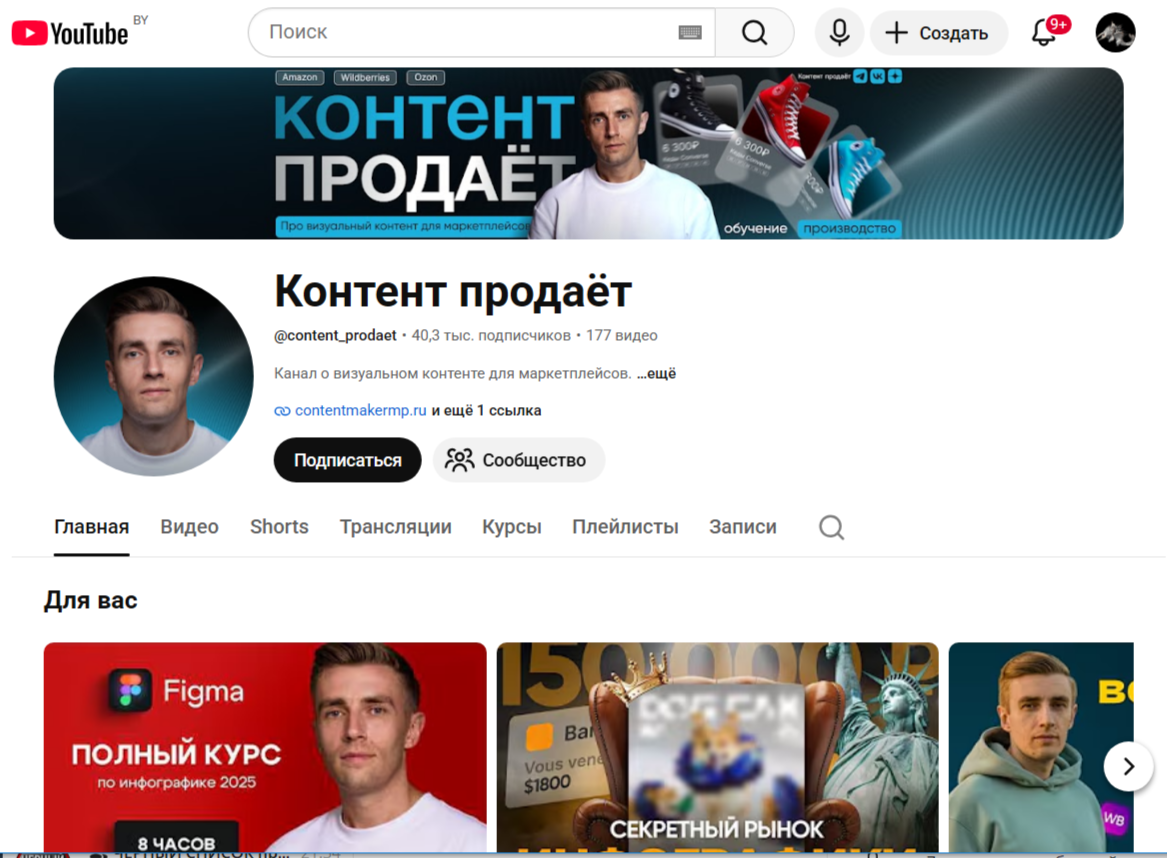Open the Плейлисты tab
The image size is (1167, 858).
(x=625, y=527)
